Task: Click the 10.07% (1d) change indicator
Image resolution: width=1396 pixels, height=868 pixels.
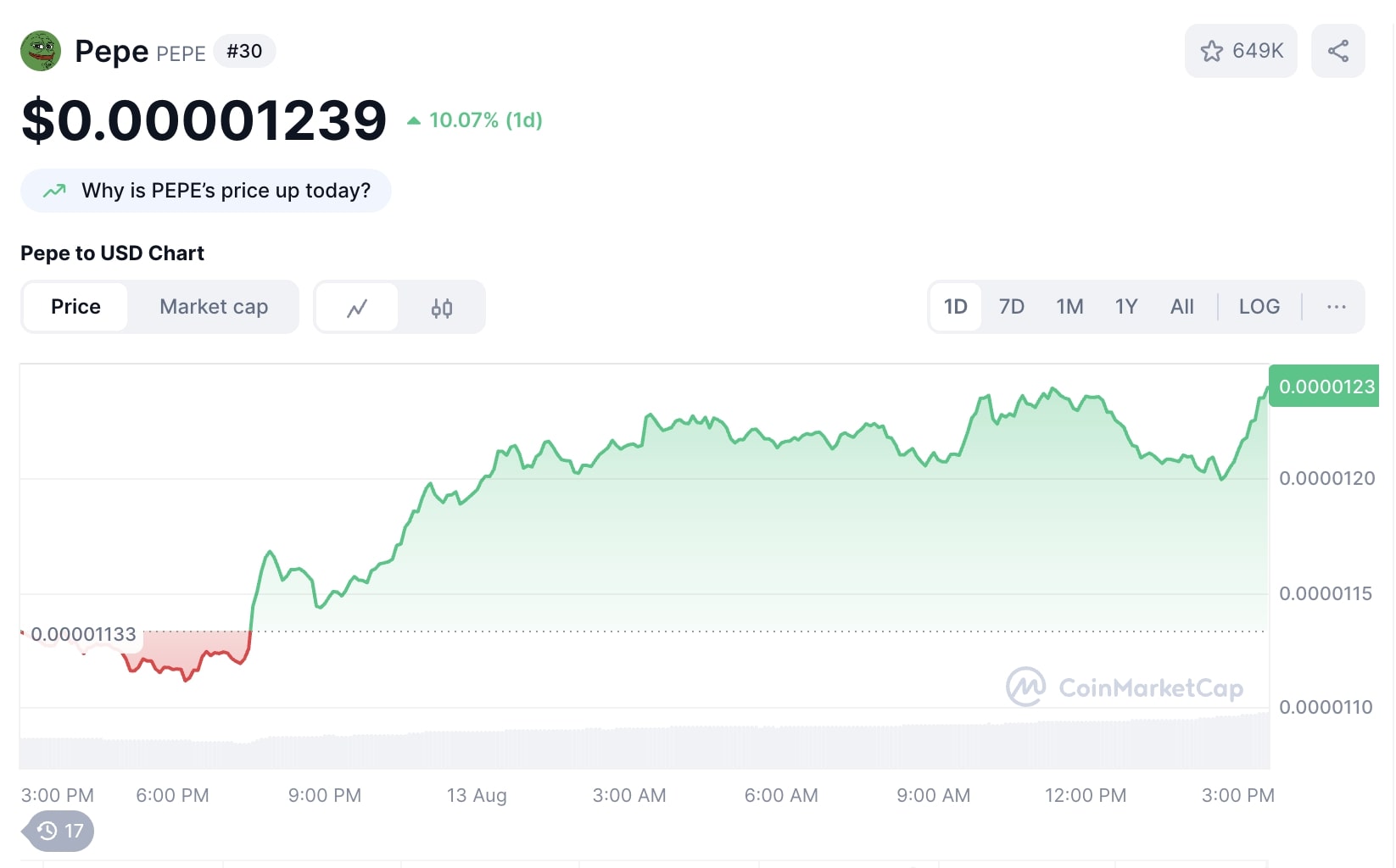Action: 475,120
